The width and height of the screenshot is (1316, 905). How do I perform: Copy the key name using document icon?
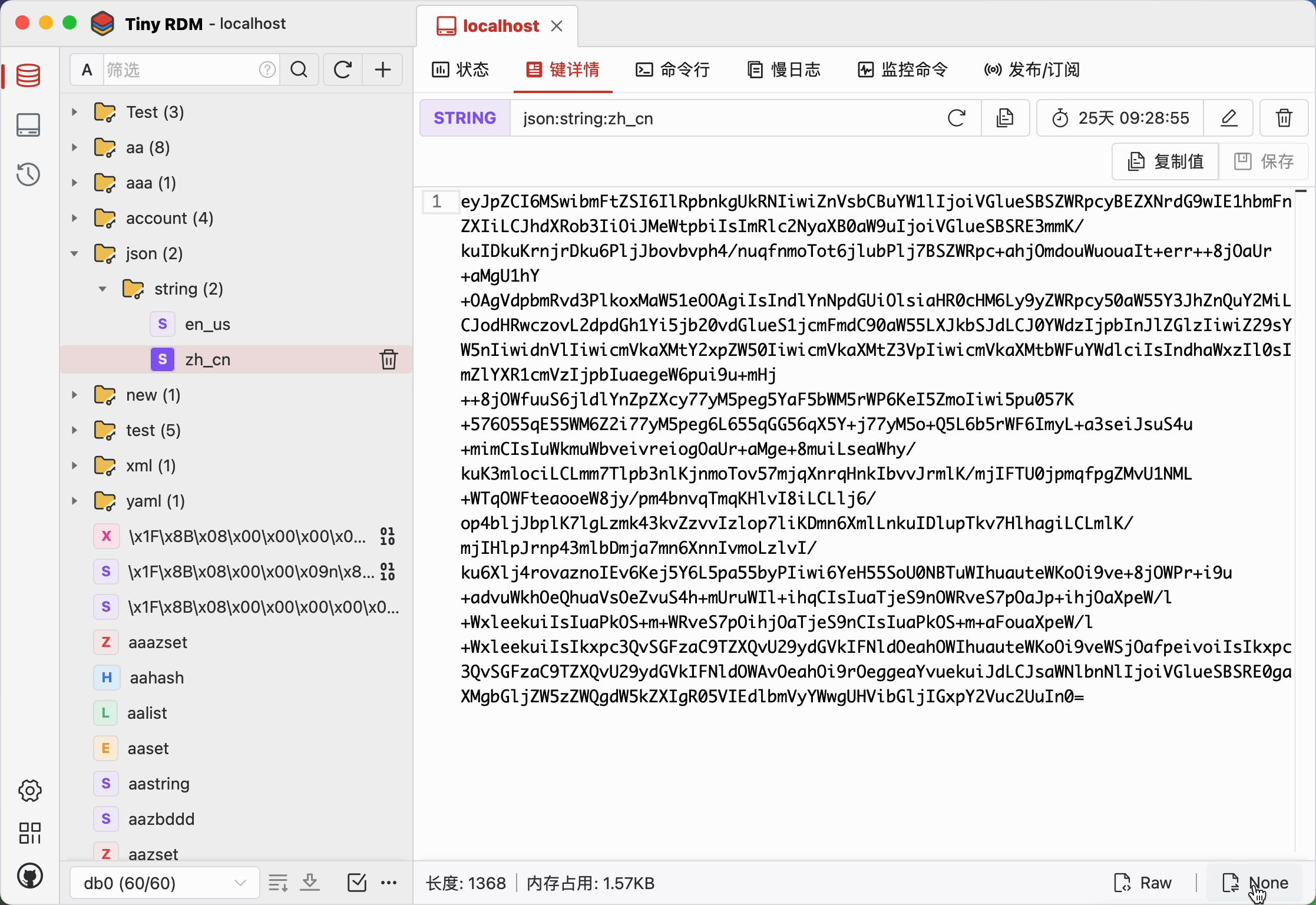1004,118
